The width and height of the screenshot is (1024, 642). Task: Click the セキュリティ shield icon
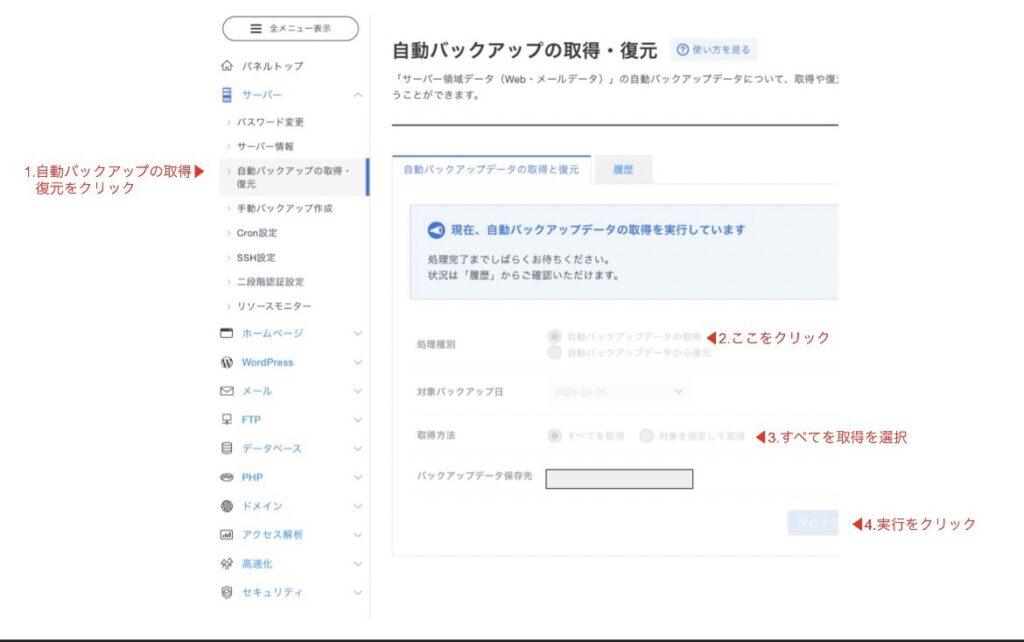click(226, 592)
